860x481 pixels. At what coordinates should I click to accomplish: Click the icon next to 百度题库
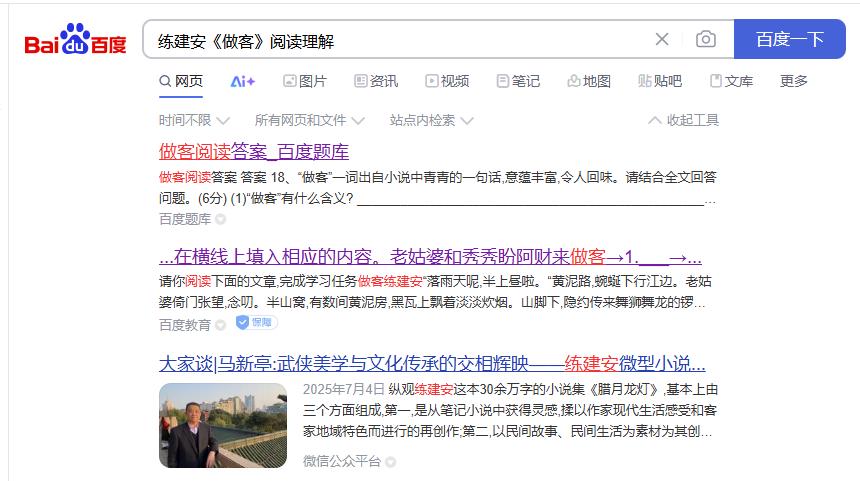[x=220, y=219]
